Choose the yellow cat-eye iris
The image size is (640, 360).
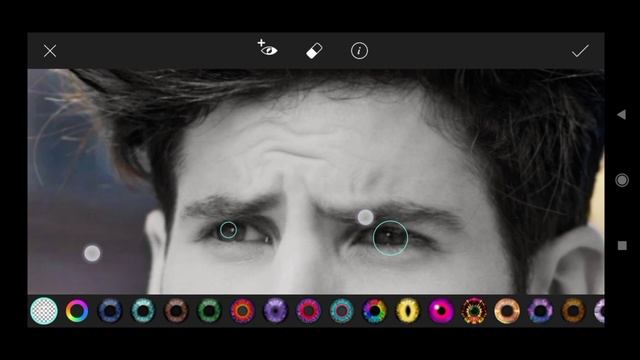408,311
